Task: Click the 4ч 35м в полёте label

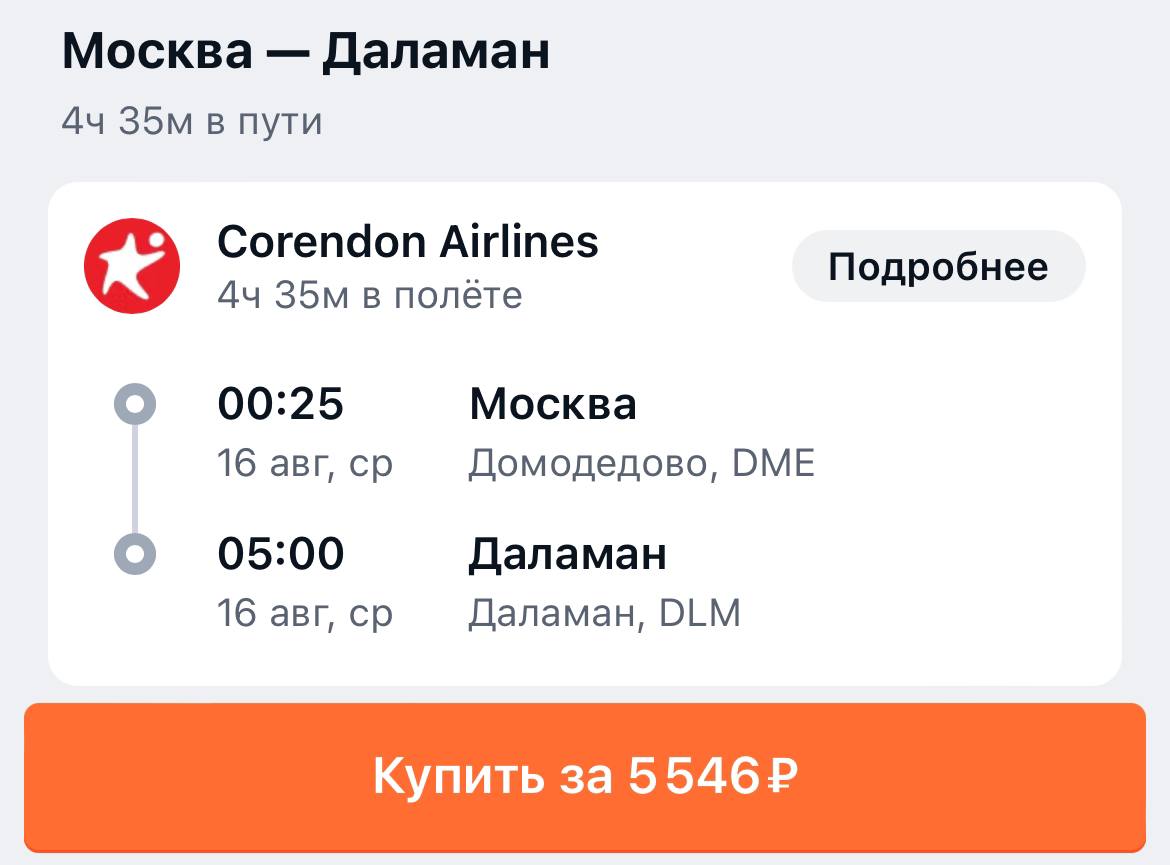Action: click(x=370, y=295)
